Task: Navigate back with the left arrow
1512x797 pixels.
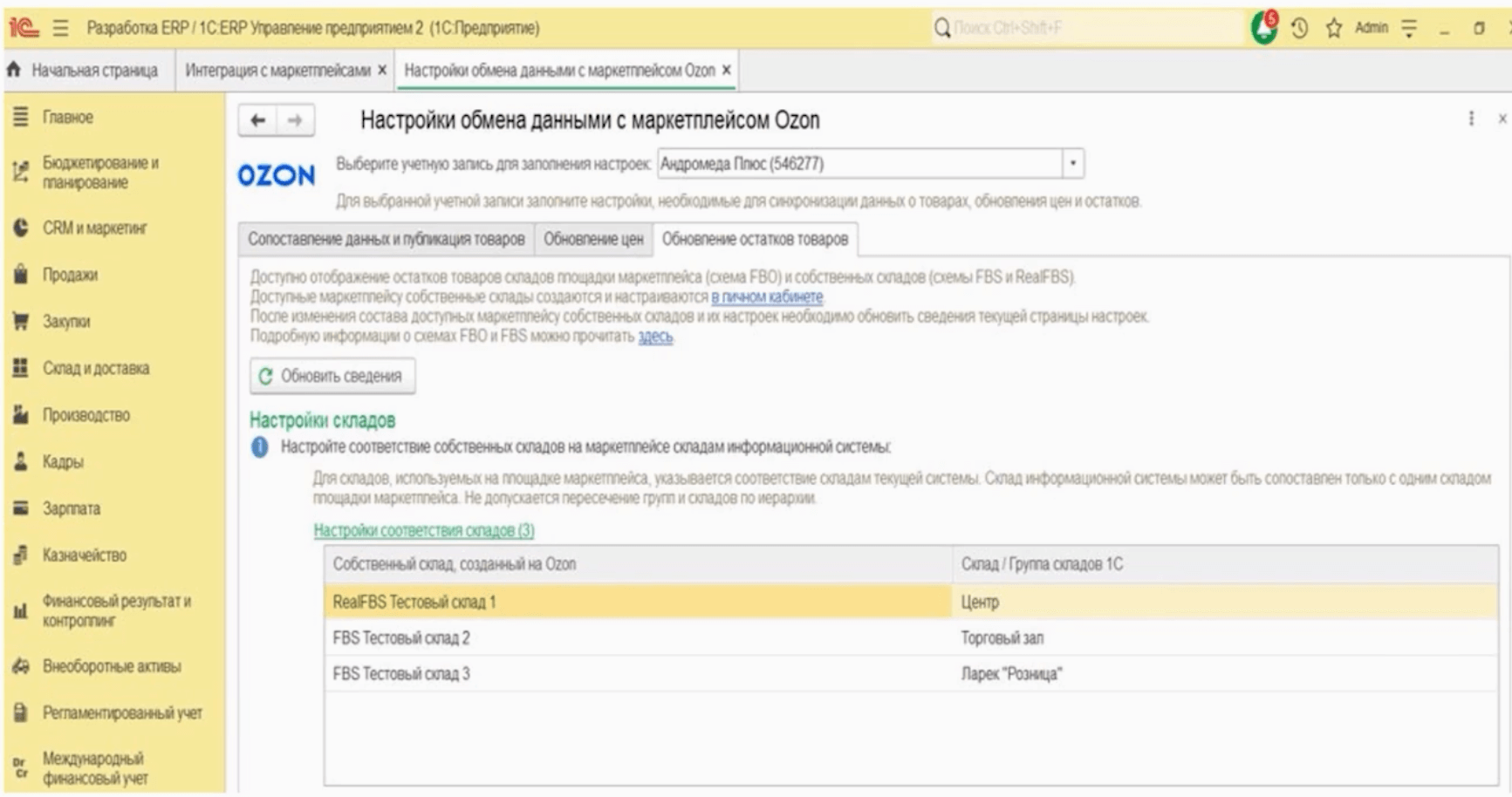Action: 257,120
